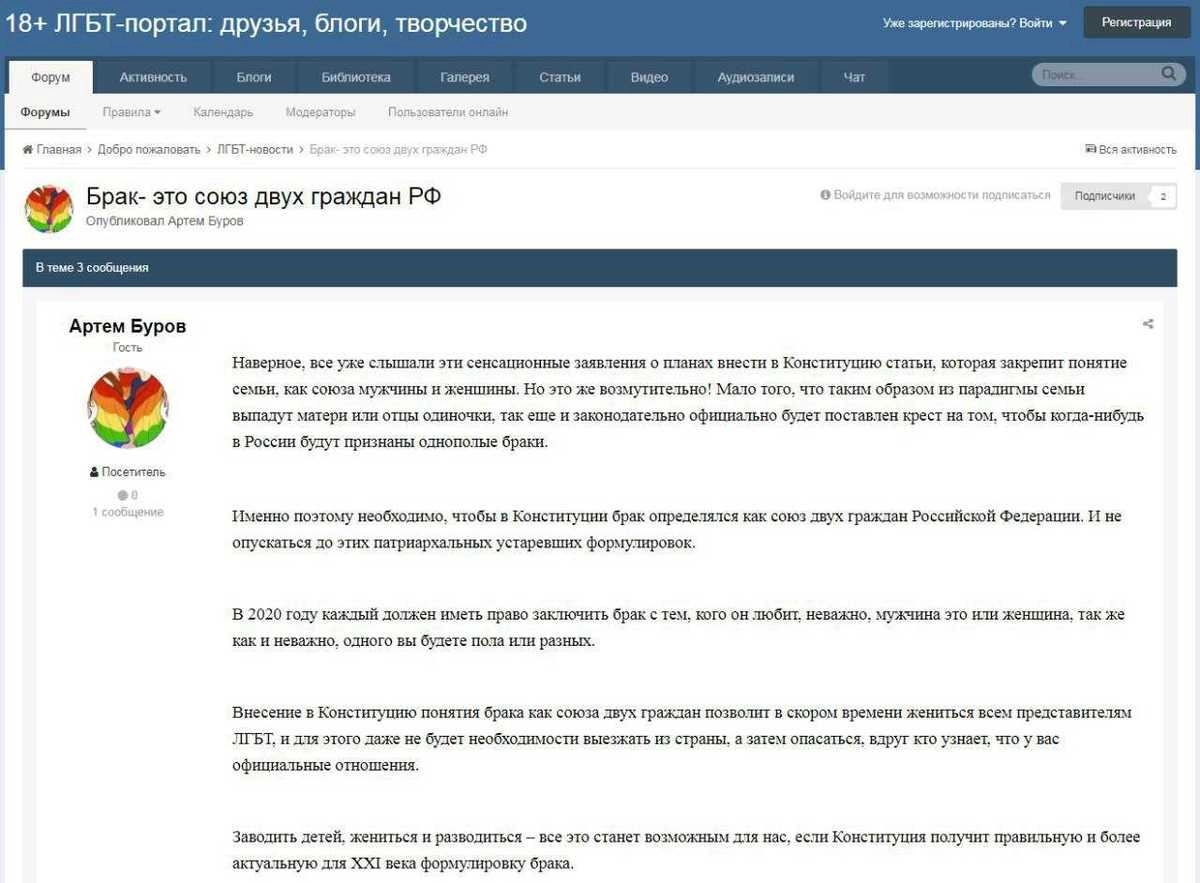The width and height of the screenshot is (1200, 883).
Task: Open the Блоги tab
Action: click(254, 77)
